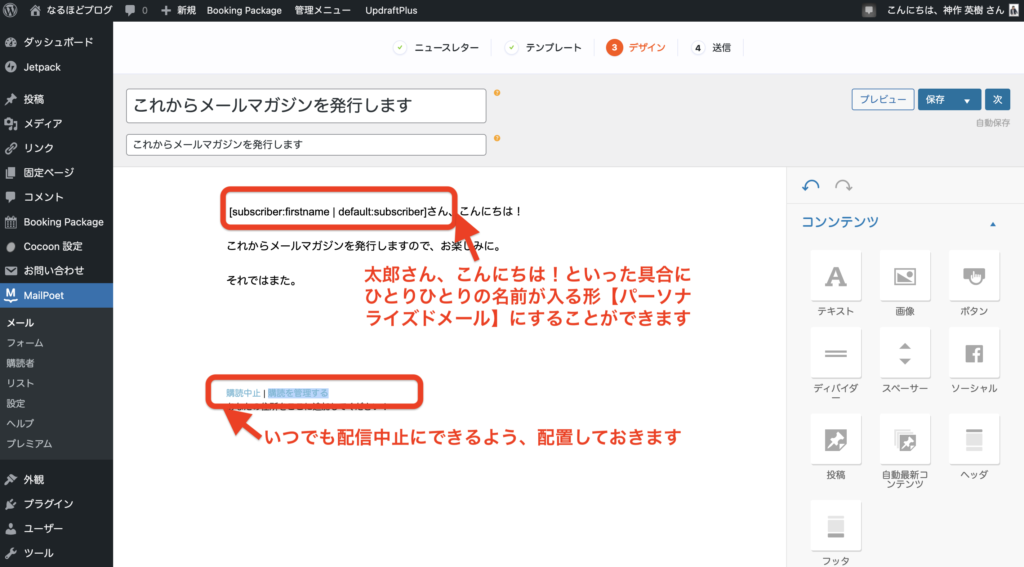Open the プレミアム submenu item
This screenshot has height=567, width=1024.
click(x=29, y=444)
